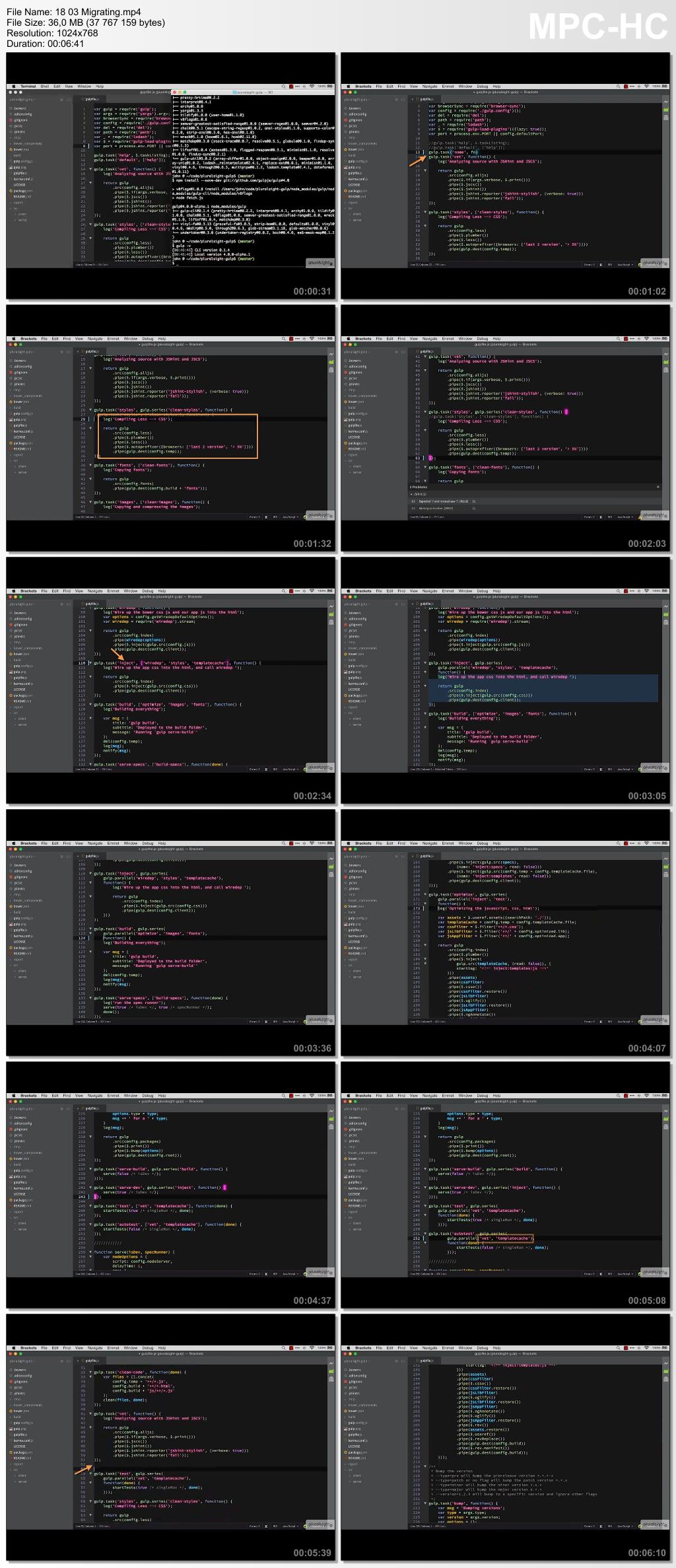The height and width of the screenshot is (1568, 676).
Task: Close the Problems panel in 00:02:03 frame
Action: (x=658, y=487)
